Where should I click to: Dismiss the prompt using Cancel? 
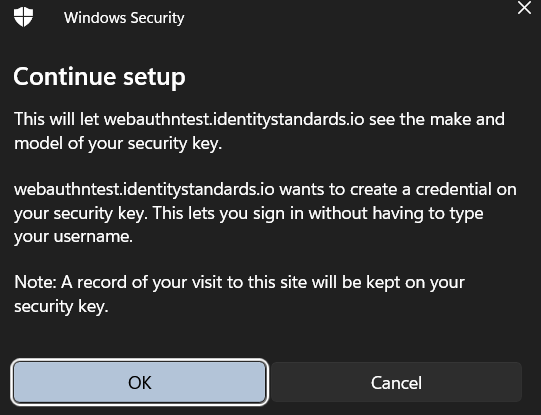pos(396,382)
